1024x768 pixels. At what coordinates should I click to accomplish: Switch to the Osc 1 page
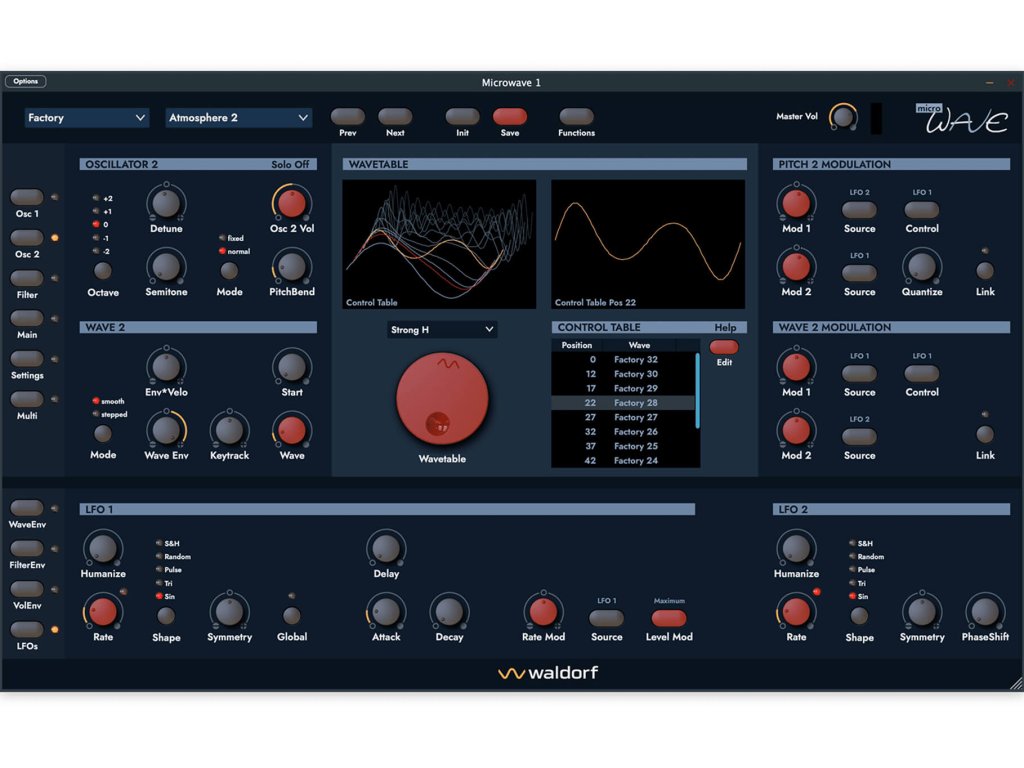[27, 197]
